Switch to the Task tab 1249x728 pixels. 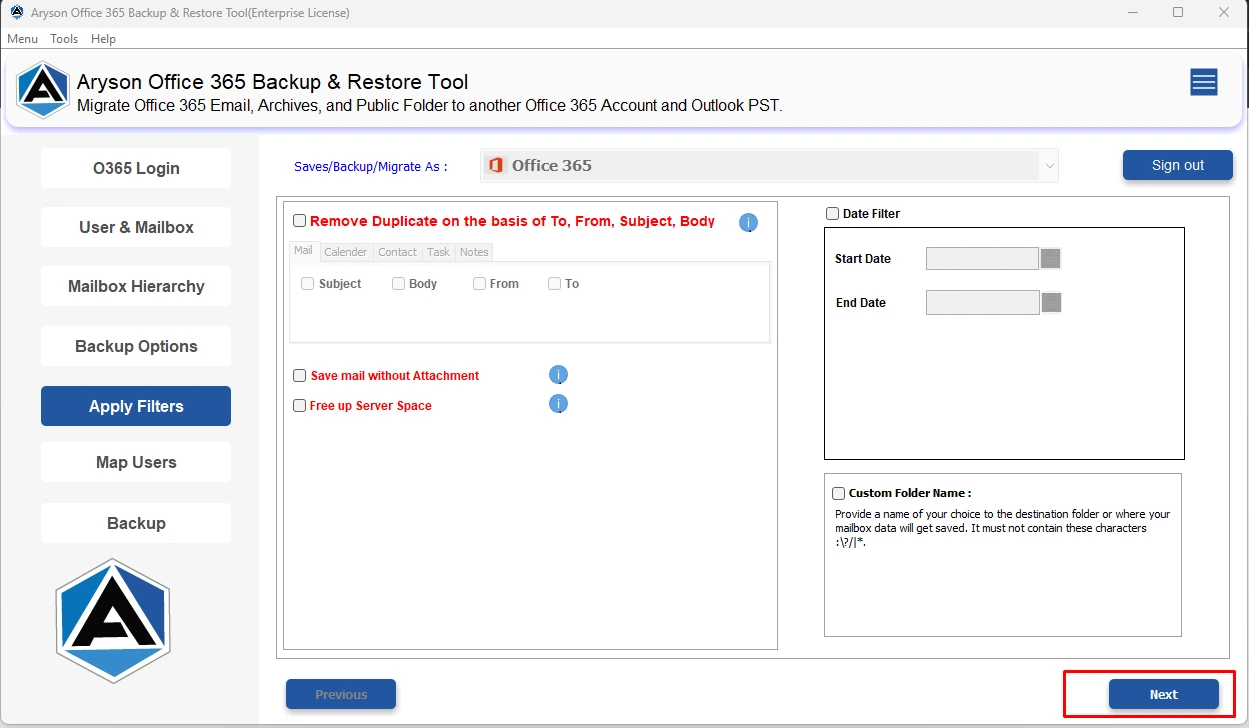(438, 252)
